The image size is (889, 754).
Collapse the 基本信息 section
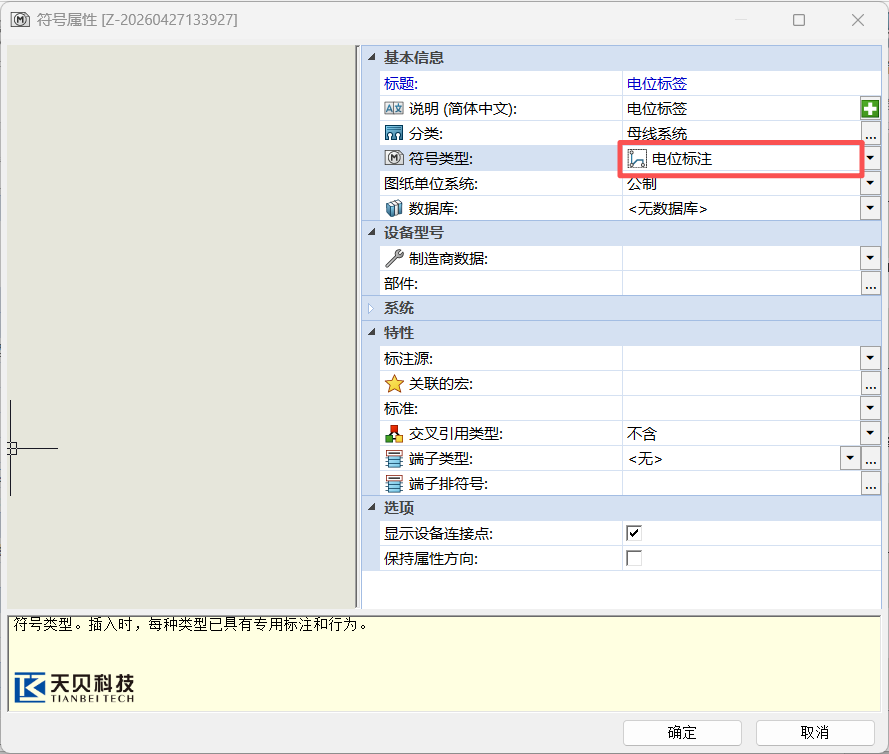(x=372, y=58)
